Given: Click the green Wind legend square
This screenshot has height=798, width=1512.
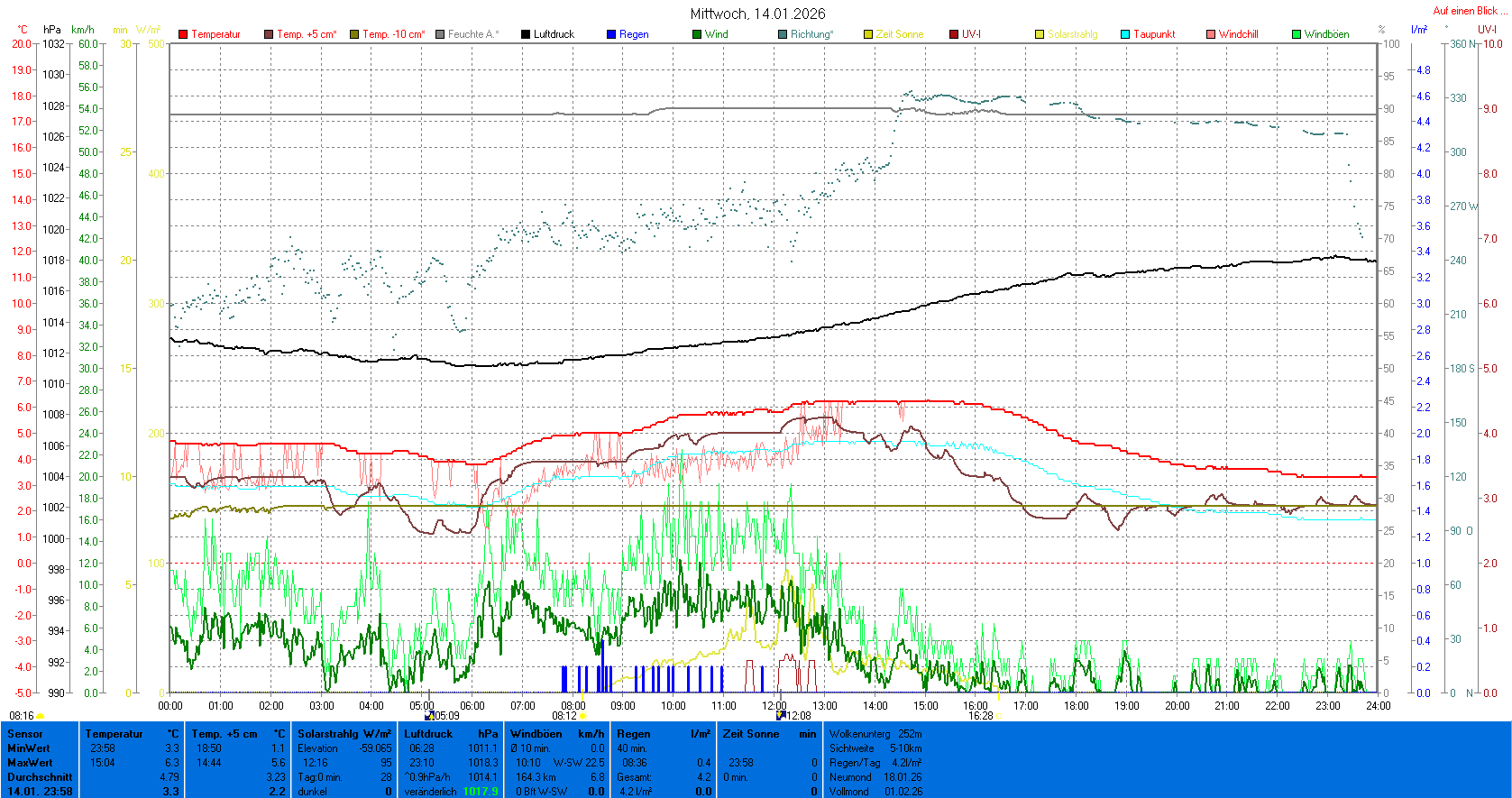Looking at the screenshot, I should [697, 34].
